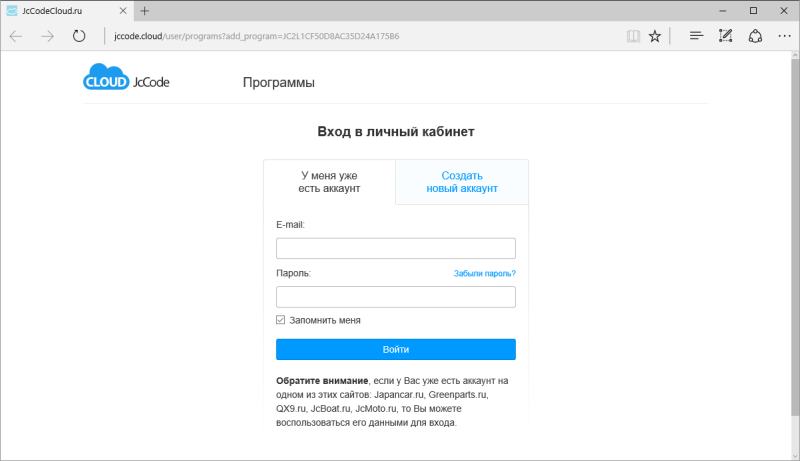Reload the page with the refresh icon
This screenshot has height=461, width=800.
pyautogui.click(x=79, y=36)
